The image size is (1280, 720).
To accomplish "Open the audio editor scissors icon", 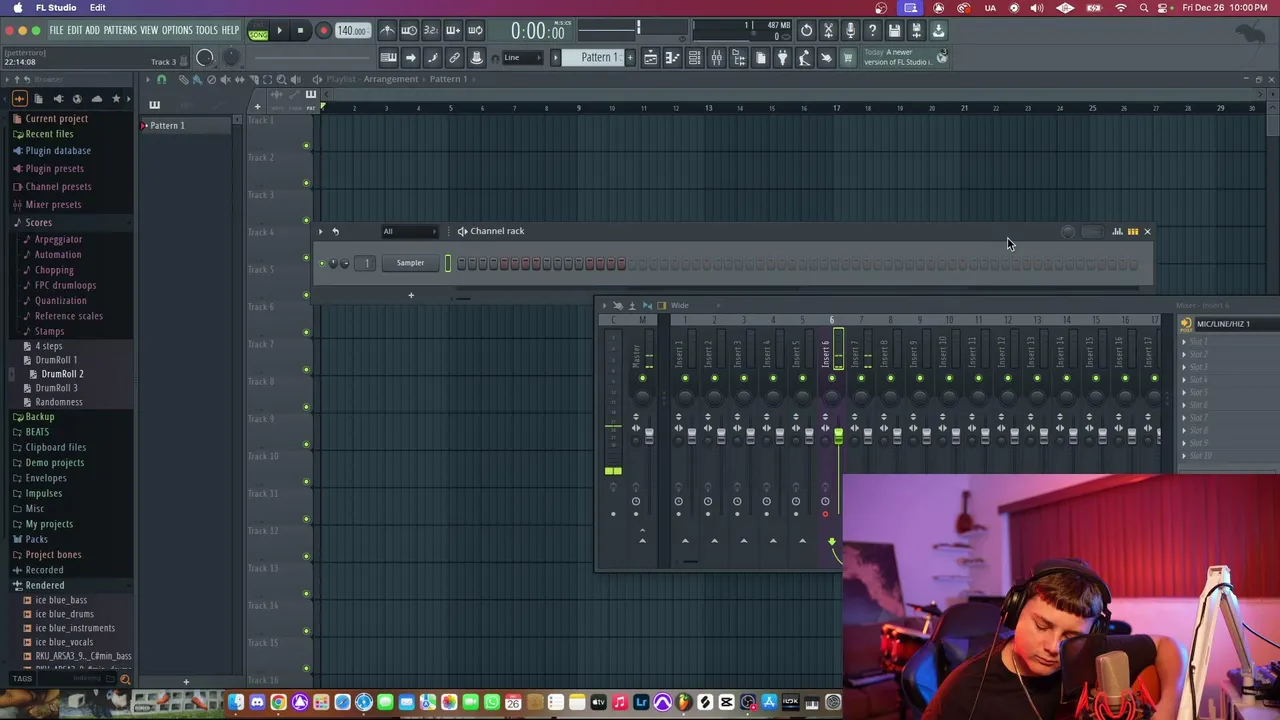I will 828,30.
